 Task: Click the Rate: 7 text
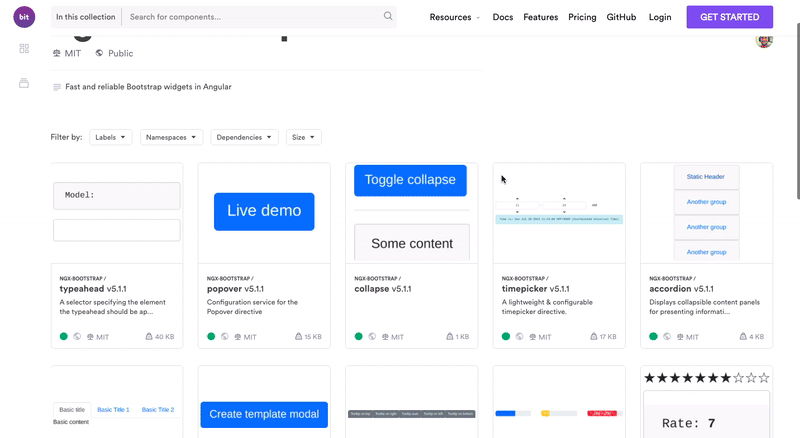pyautogui.click(x=688, y=423)
